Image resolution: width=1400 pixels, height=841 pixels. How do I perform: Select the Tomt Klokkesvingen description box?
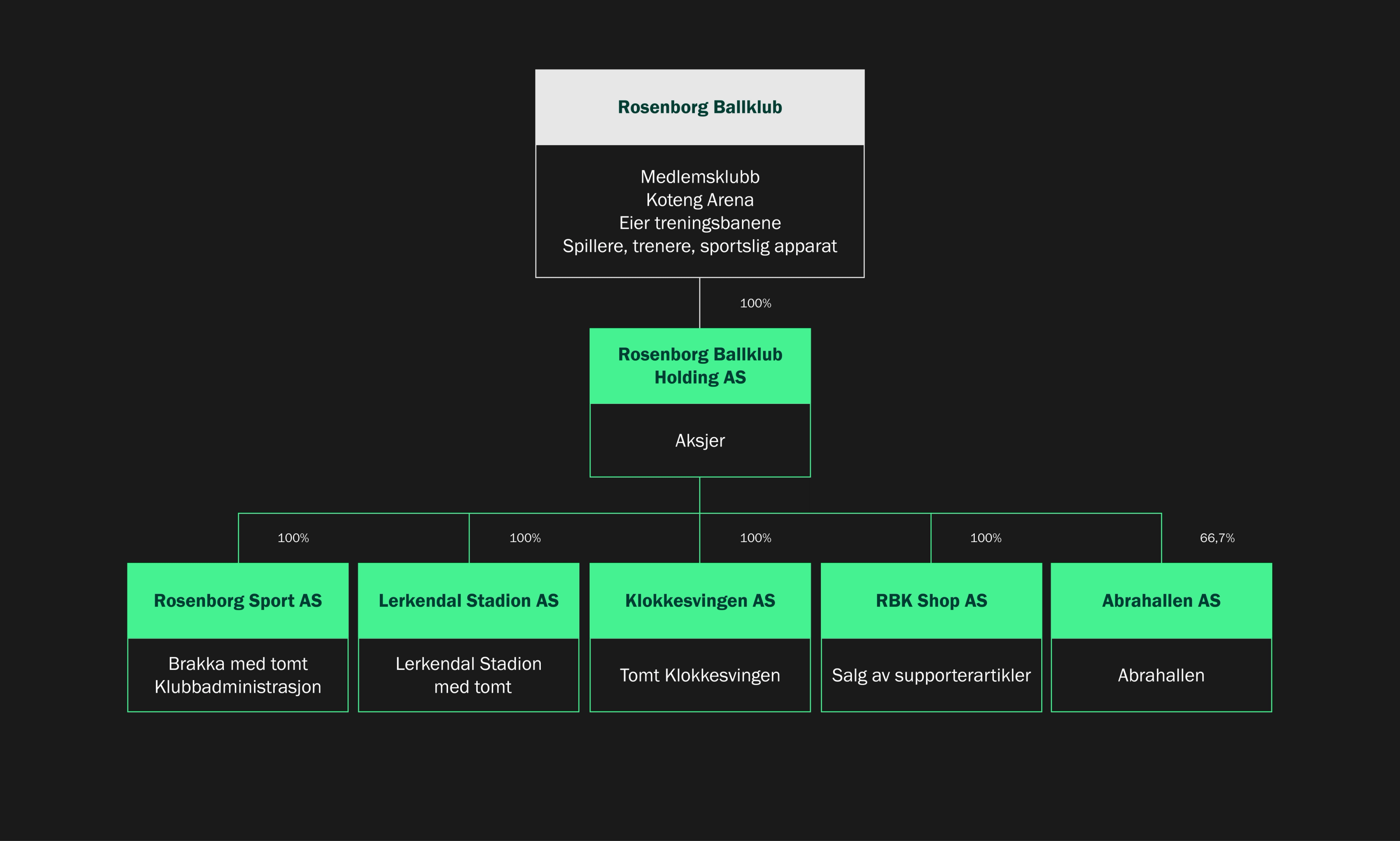[700, 675]
